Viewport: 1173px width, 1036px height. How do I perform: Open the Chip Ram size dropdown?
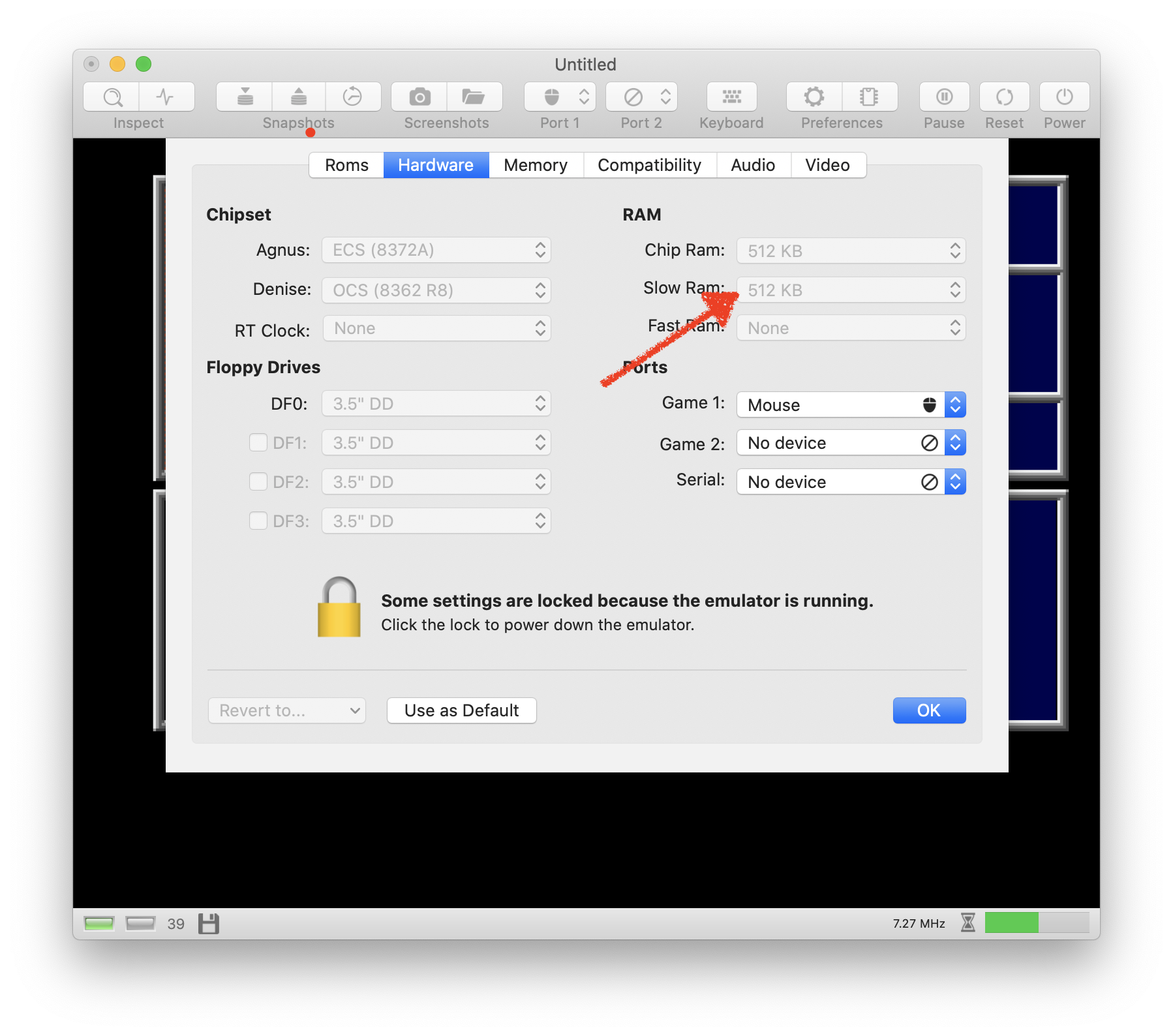click(x=851, y=251)
